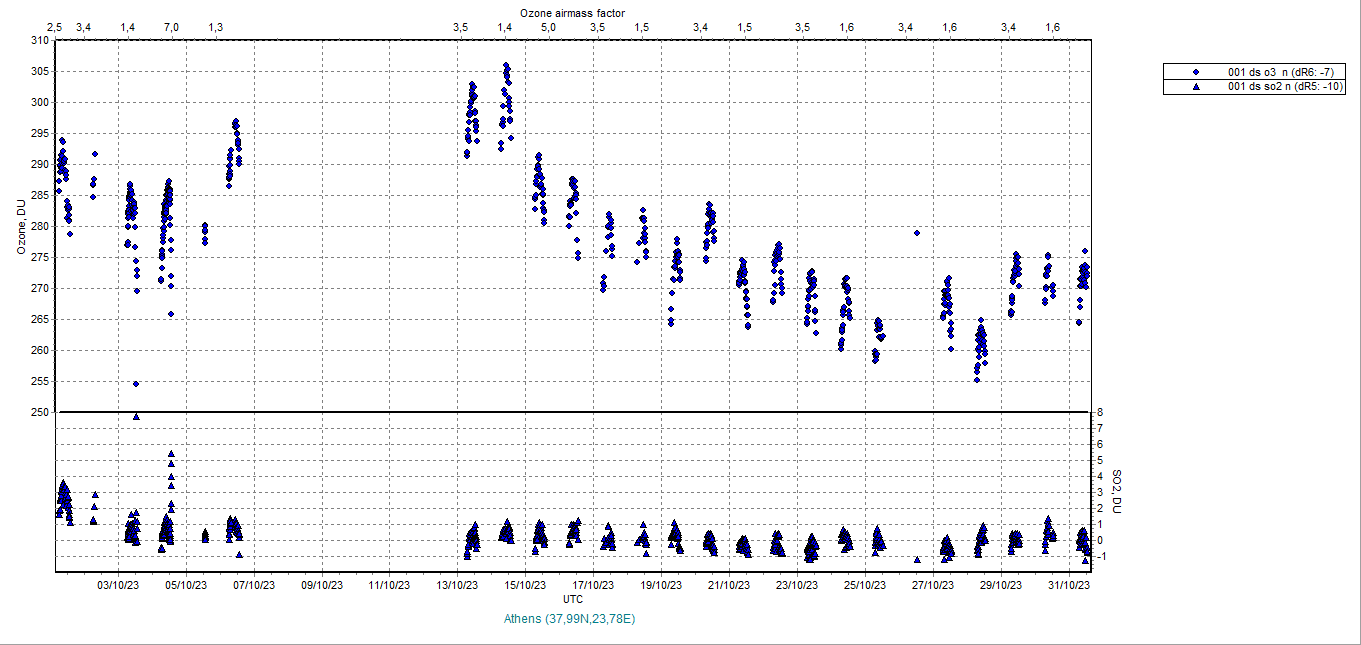Click the 5,0 airmass factor label
Image resolution: width=1361 pixels, height=645 pixels.
[549, 27]
